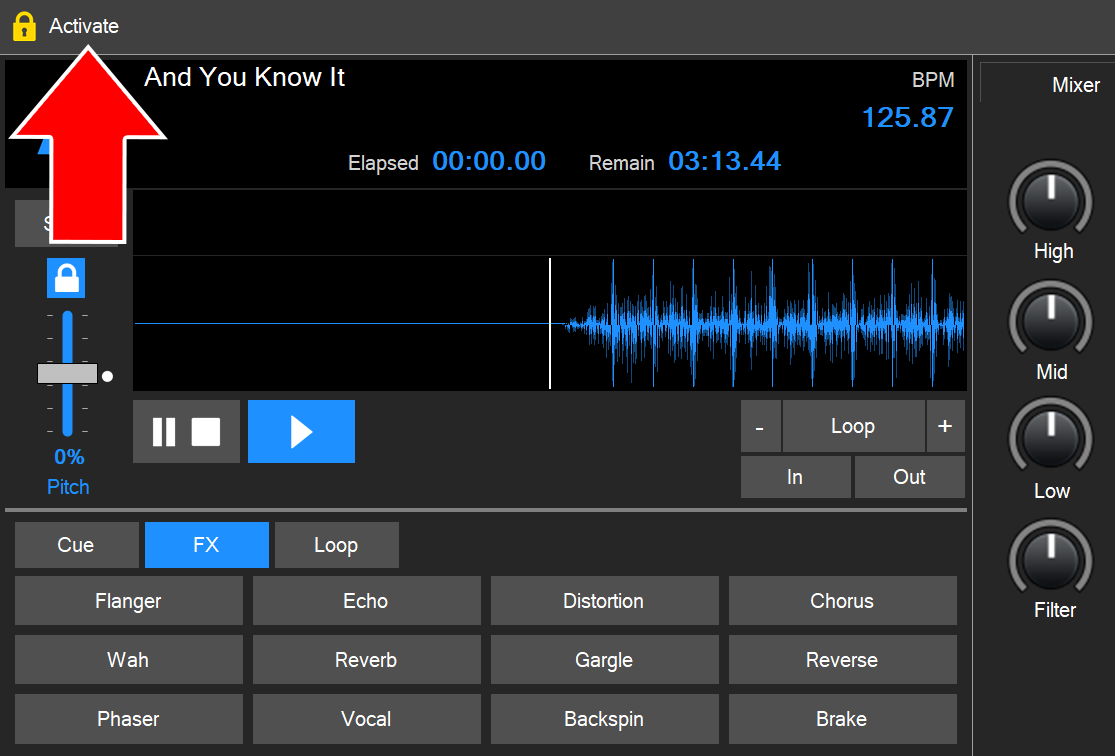Increase loop length with plus button
Viewport: 1115px width, 756px height.
pyautogui.click(x=945, y=426)
